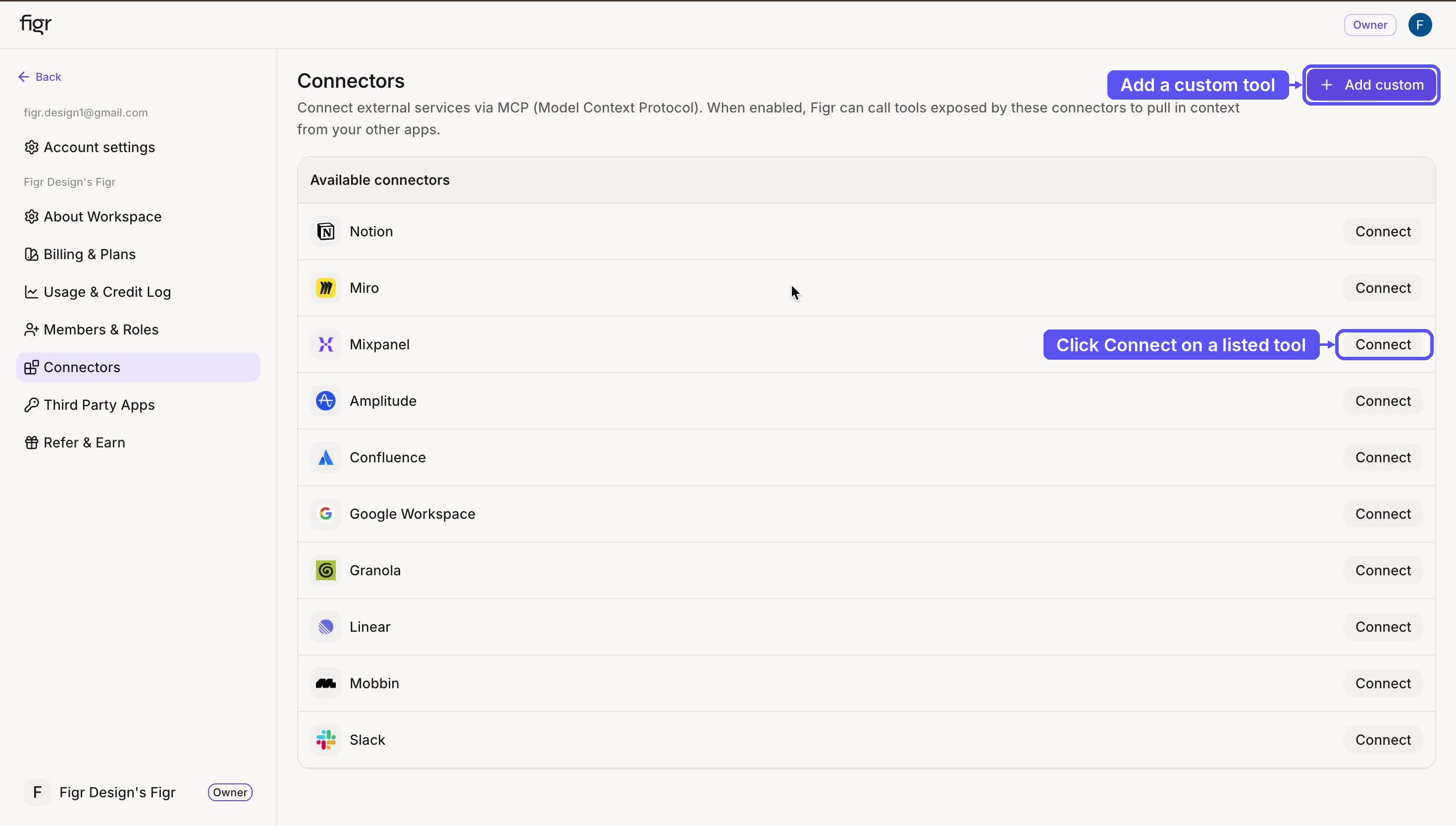Select the Connectors sidebar item
Viewport: 1456px width, 826px height.
tap(138, 367)
